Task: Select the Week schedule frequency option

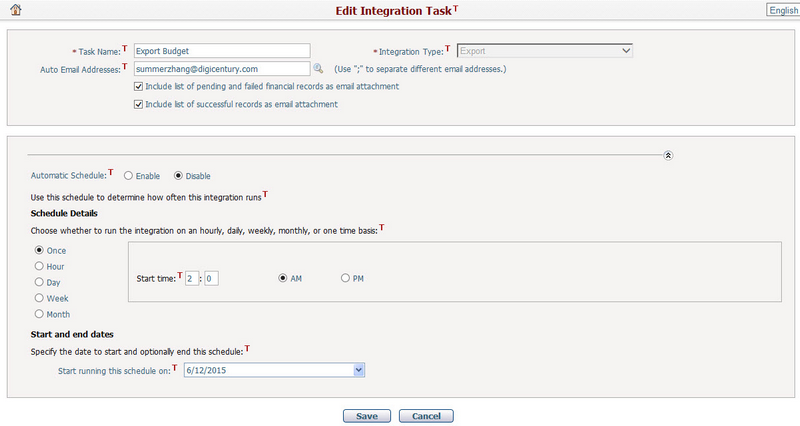Action: (x=39, y=298)
